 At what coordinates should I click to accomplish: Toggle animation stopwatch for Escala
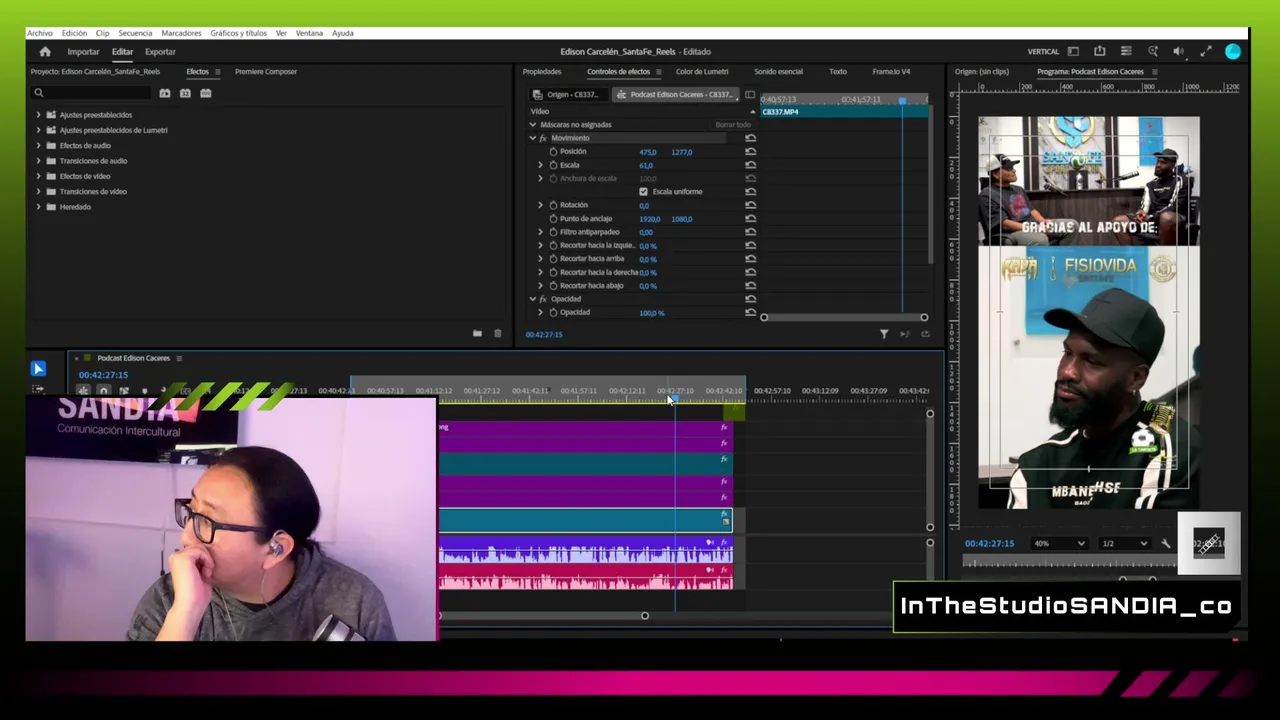(553, 165)
